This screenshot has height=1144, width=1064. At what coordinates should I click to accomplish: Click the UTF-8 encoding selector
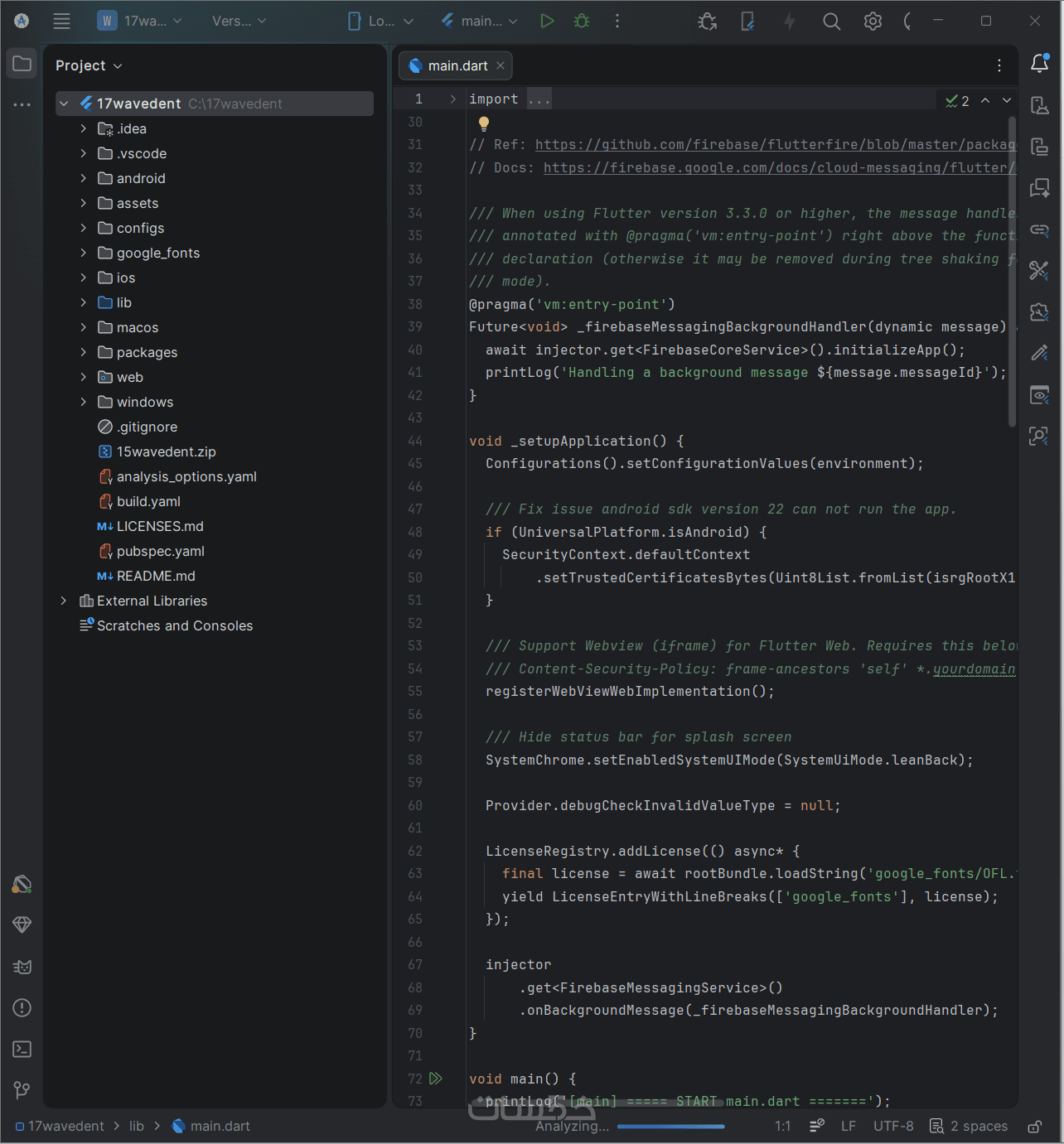pos(893,1126)
